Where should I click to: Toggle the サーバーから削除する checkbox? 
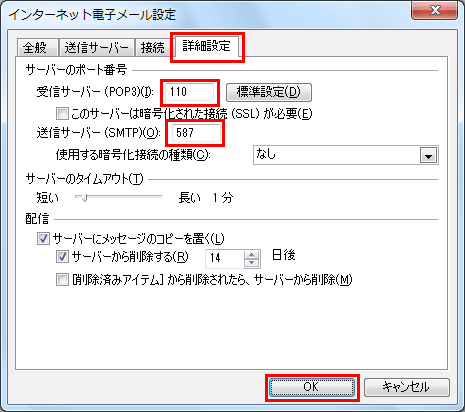point(62,257)
